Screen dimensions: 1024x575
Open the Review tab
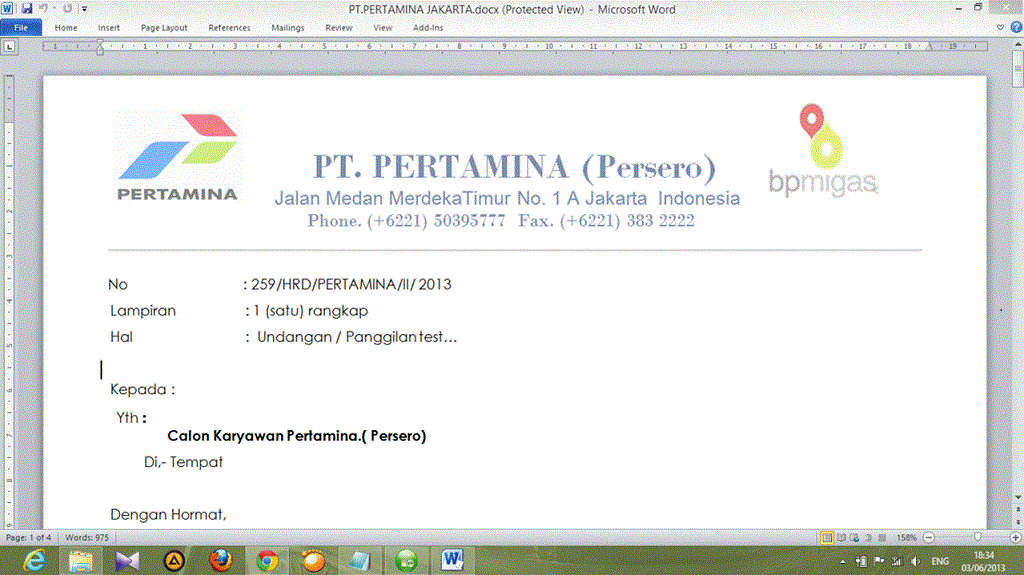[339, 27]
